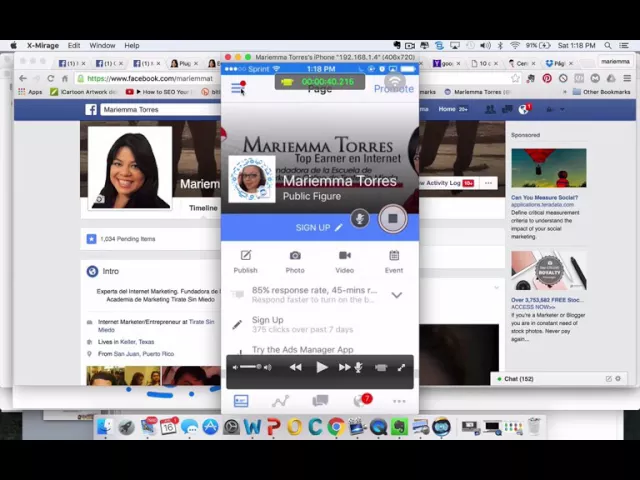Click the Keller, Texas link

[137, 342]
